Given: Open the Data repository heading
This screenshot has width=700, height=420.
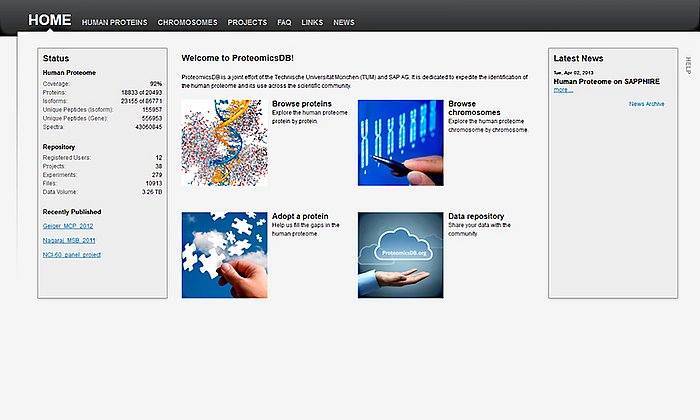Looking at the screenshot, I should 476,216.
